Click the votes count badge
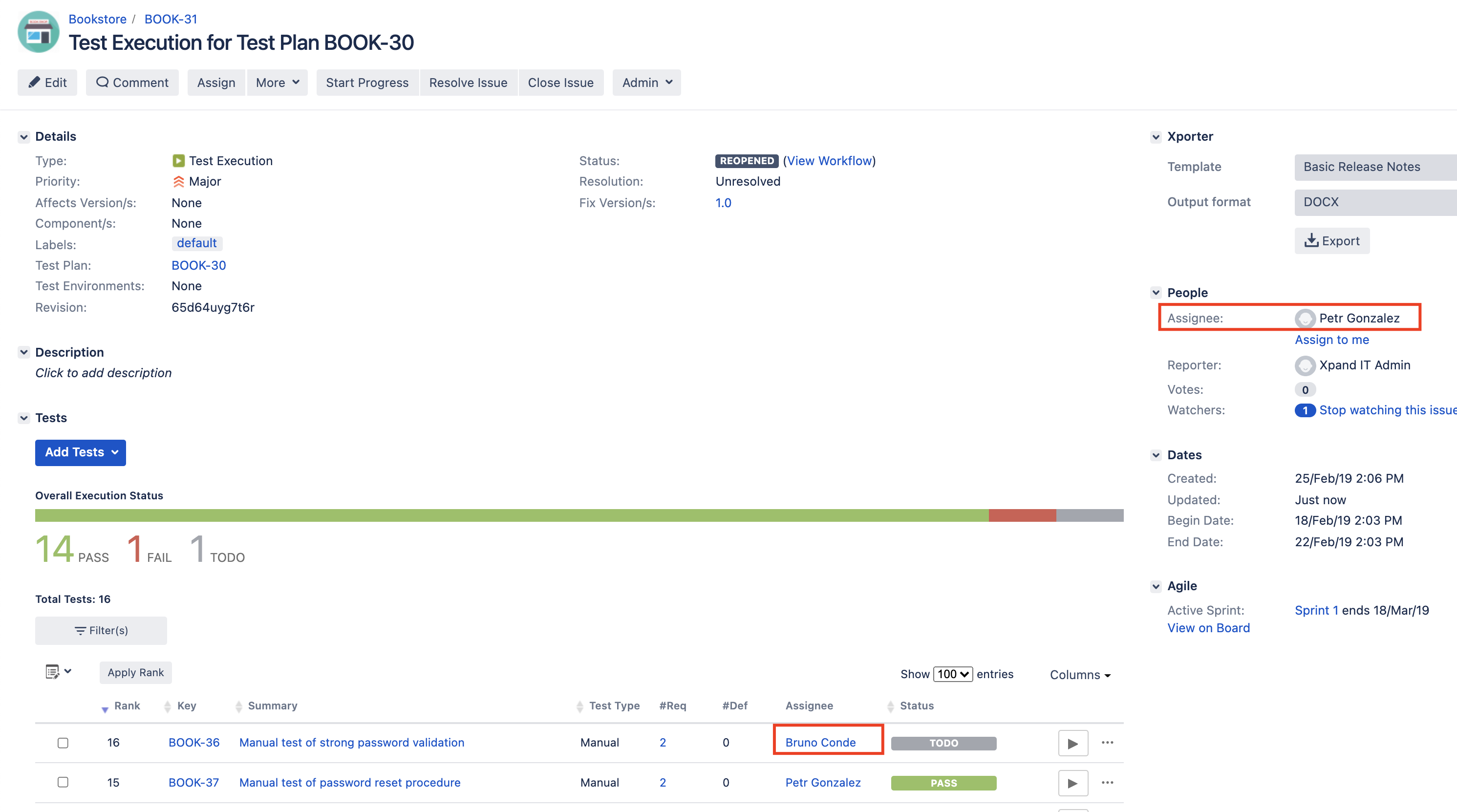 1305,389
